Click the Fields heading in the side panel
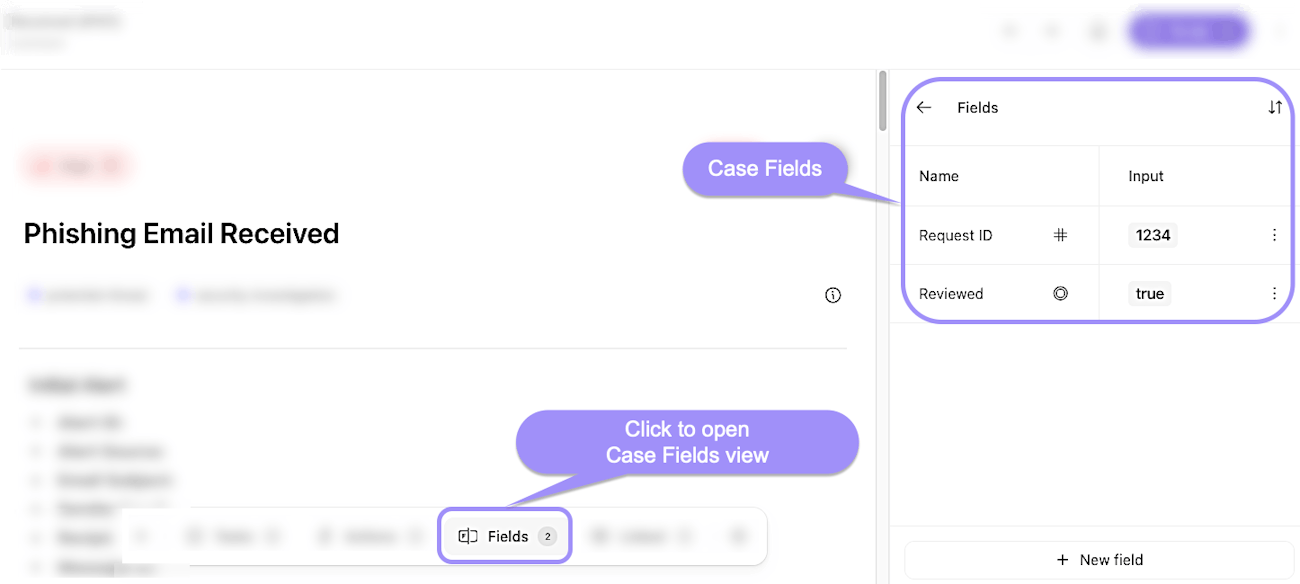 point(977,108)
